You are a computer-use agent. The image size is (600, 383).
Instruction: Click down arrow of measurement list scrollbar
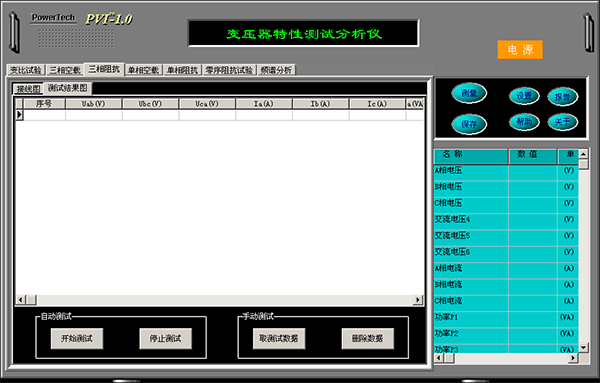583,347
